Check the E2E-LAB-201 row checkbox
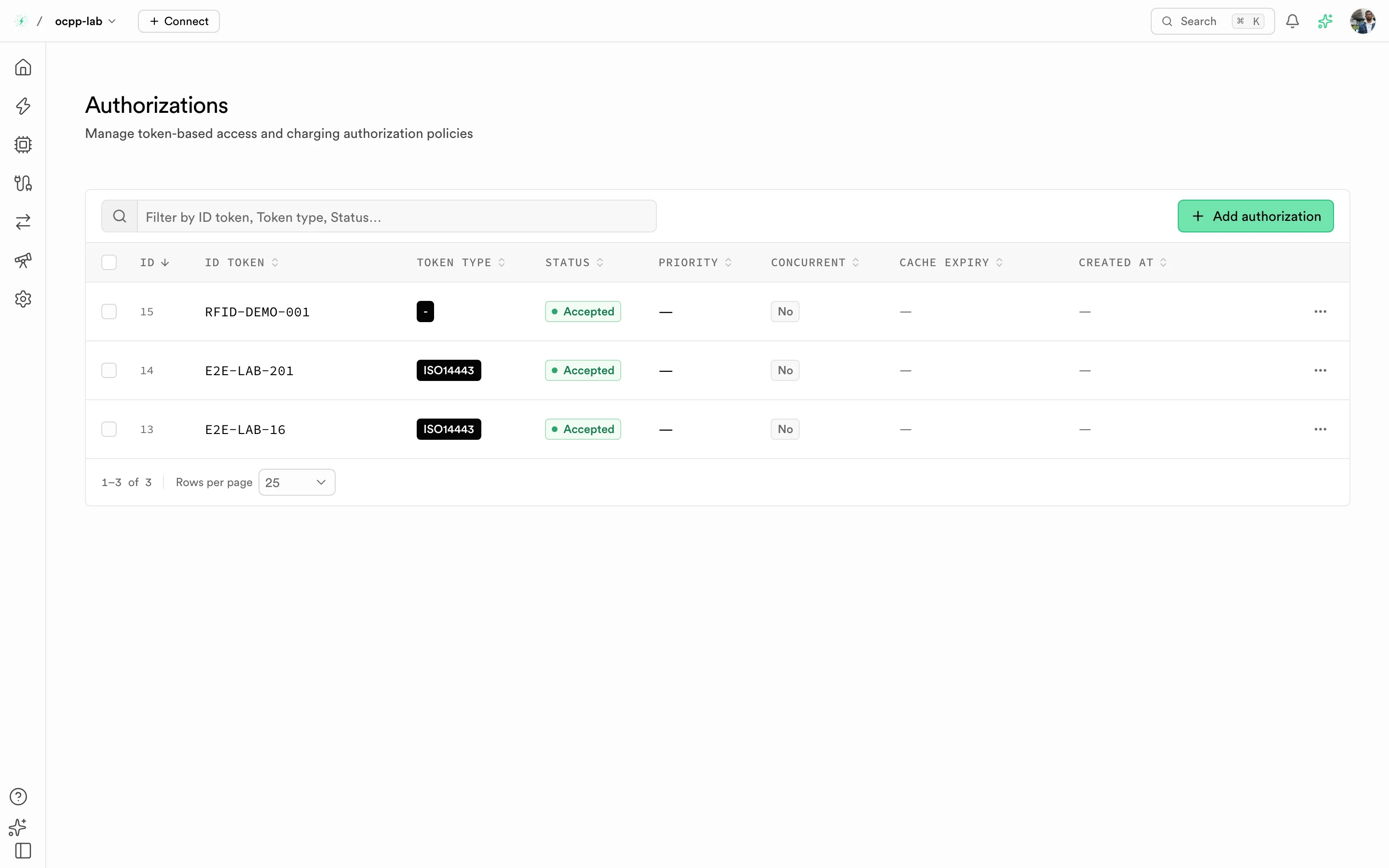1389x868 pixels. click(x=109, y=370)
